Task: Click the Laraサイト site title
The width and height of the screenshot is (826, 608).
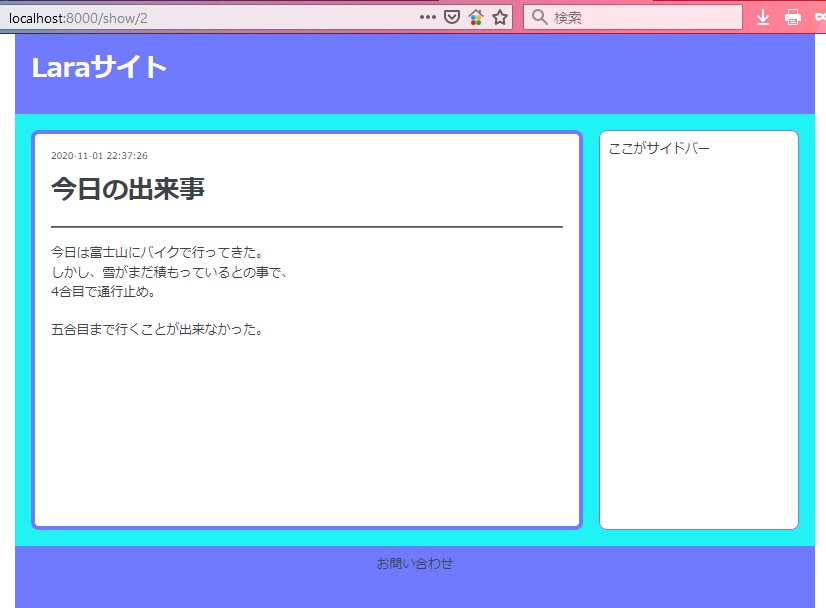Action: point(99,67)
